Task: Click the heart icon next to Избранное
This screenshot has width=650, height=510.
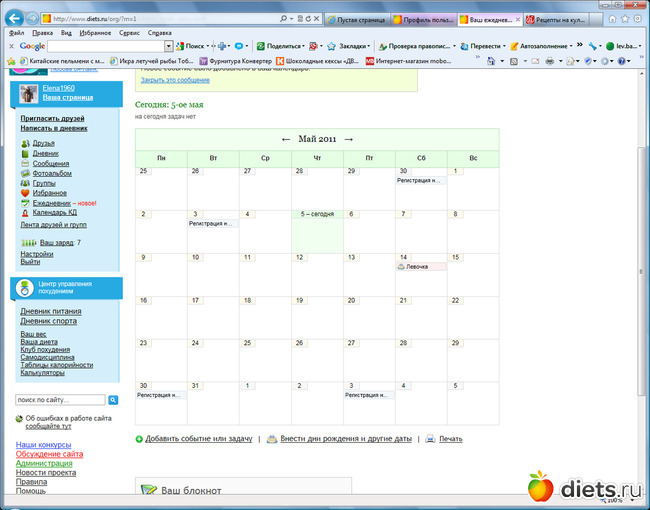Action: [25, 193]
